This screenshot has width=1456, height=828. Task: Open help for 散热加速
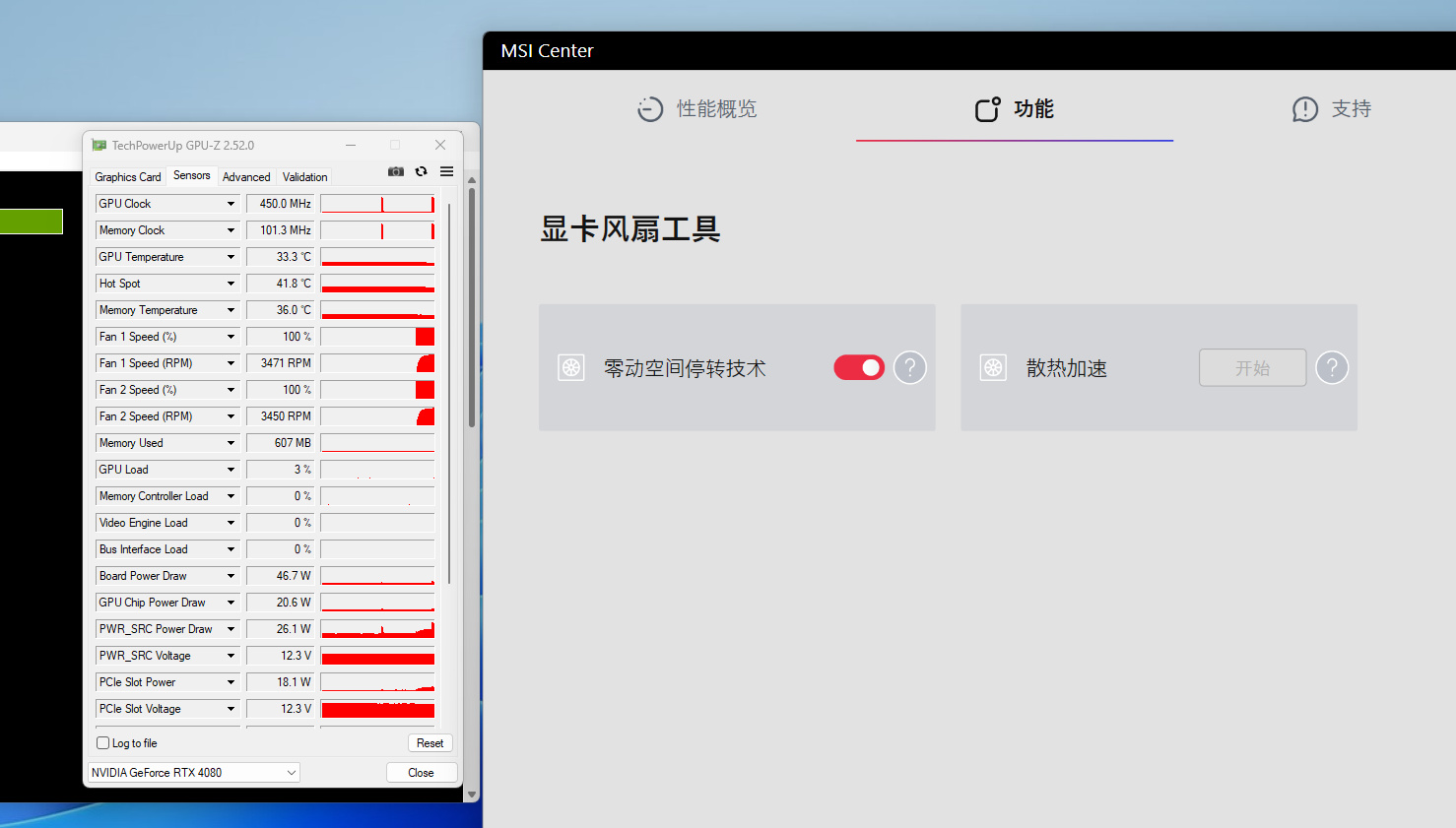pos(1332,368)
